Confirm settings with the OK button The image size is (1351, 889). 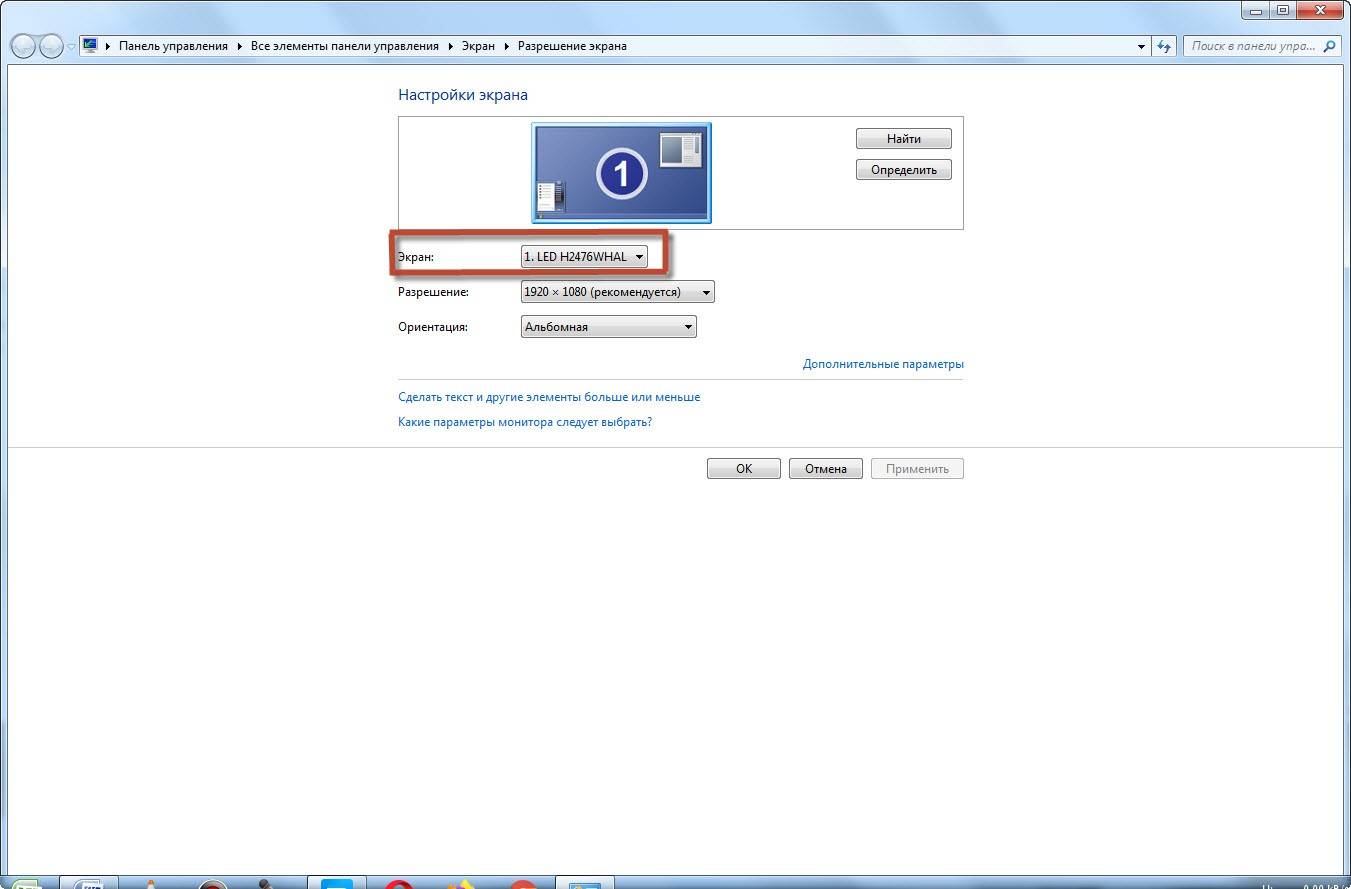click(x=743, y=468)
